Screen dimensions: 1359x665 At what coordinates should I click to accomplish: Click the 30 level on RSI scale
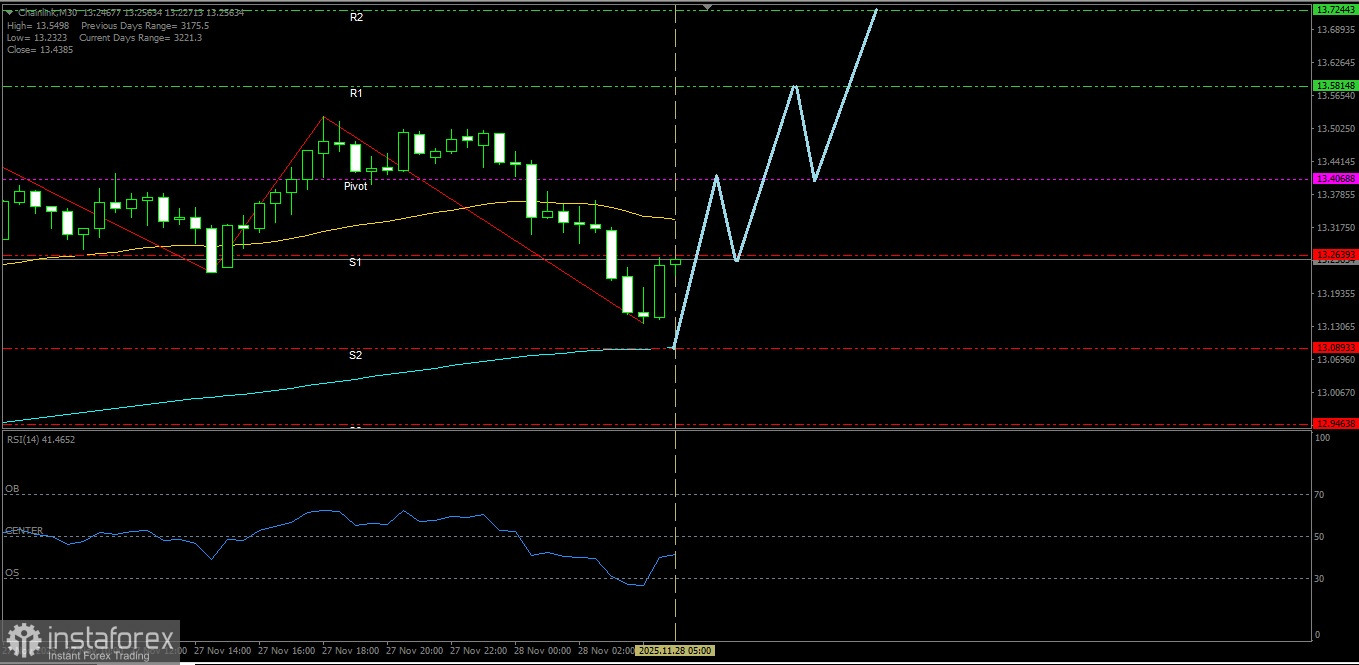pos(1320,579)
